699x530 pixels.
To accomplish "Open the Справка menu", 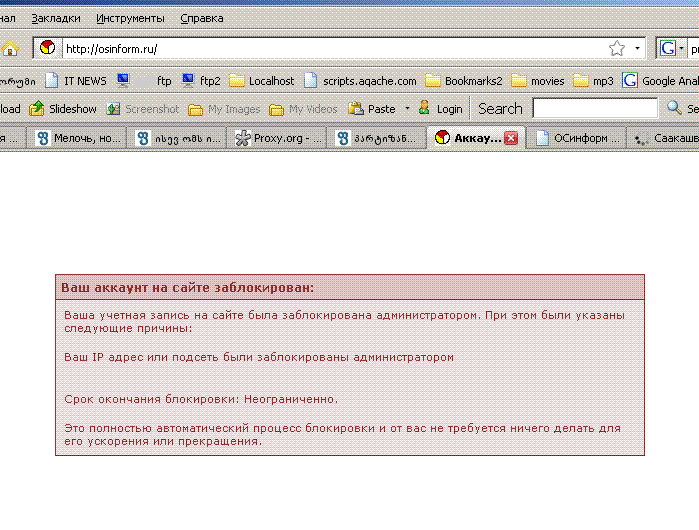I will coord(201,18).
